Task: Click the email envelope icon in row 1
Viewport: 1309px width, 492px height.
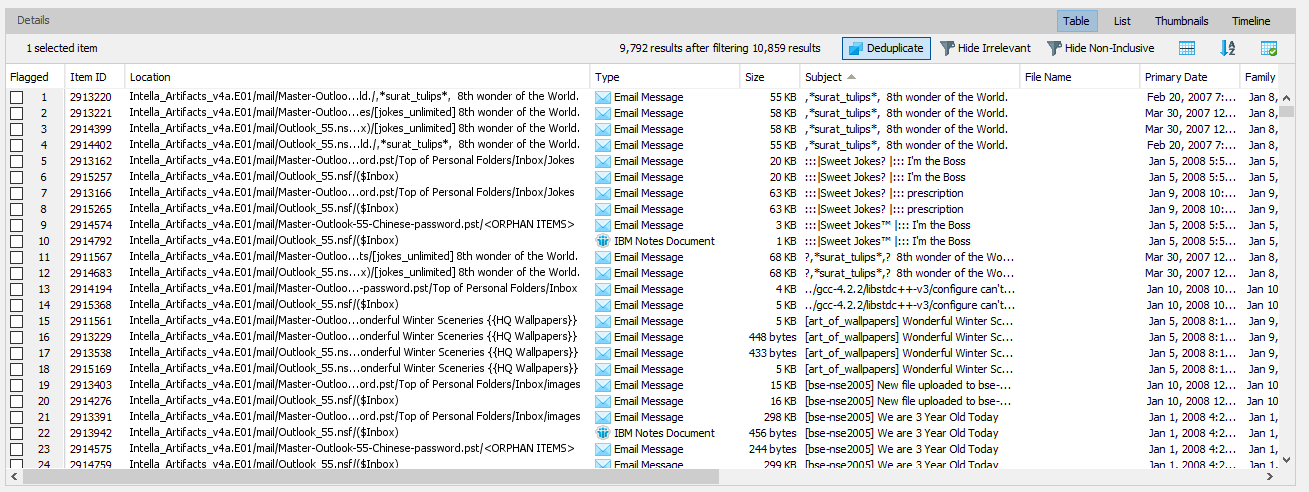Action: (603, 97)
